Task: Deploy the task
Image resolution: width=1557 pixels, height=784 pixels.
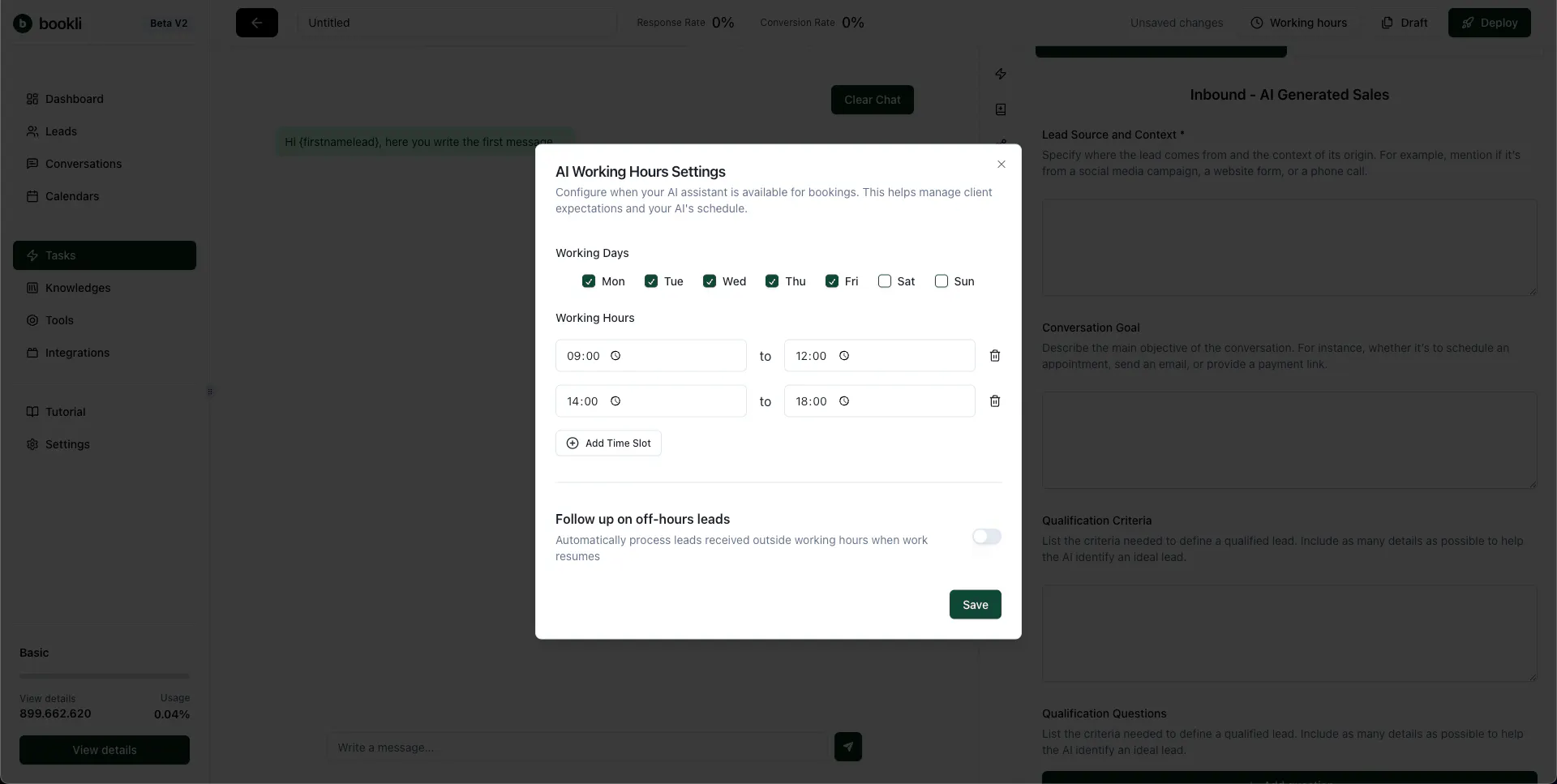Action: [x=1489, y=23]
